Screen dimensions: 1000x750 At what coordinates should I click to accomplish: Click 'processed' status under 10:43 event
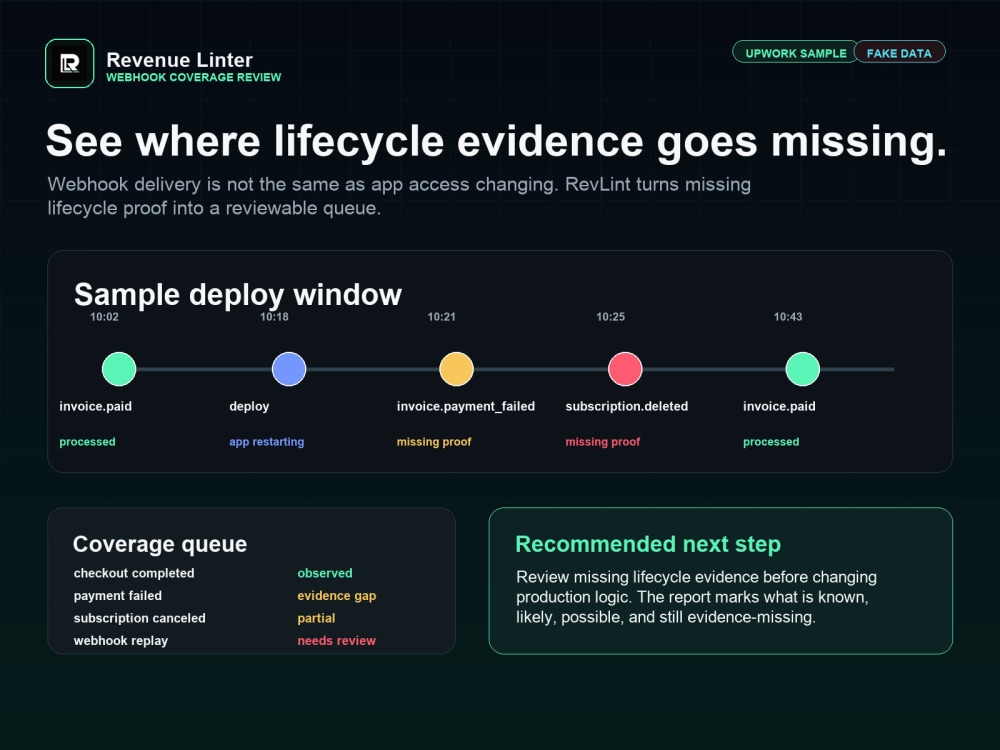click(770, 442)
